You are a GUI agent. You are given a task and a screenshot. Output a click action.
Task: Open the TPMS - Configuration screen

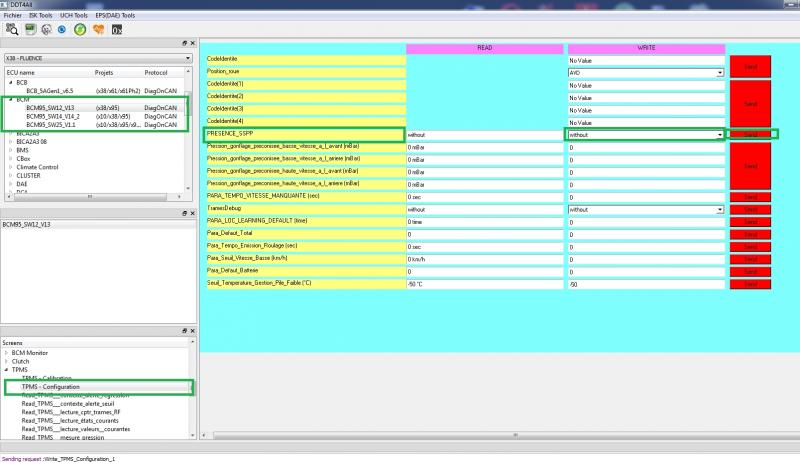(51, 387)
